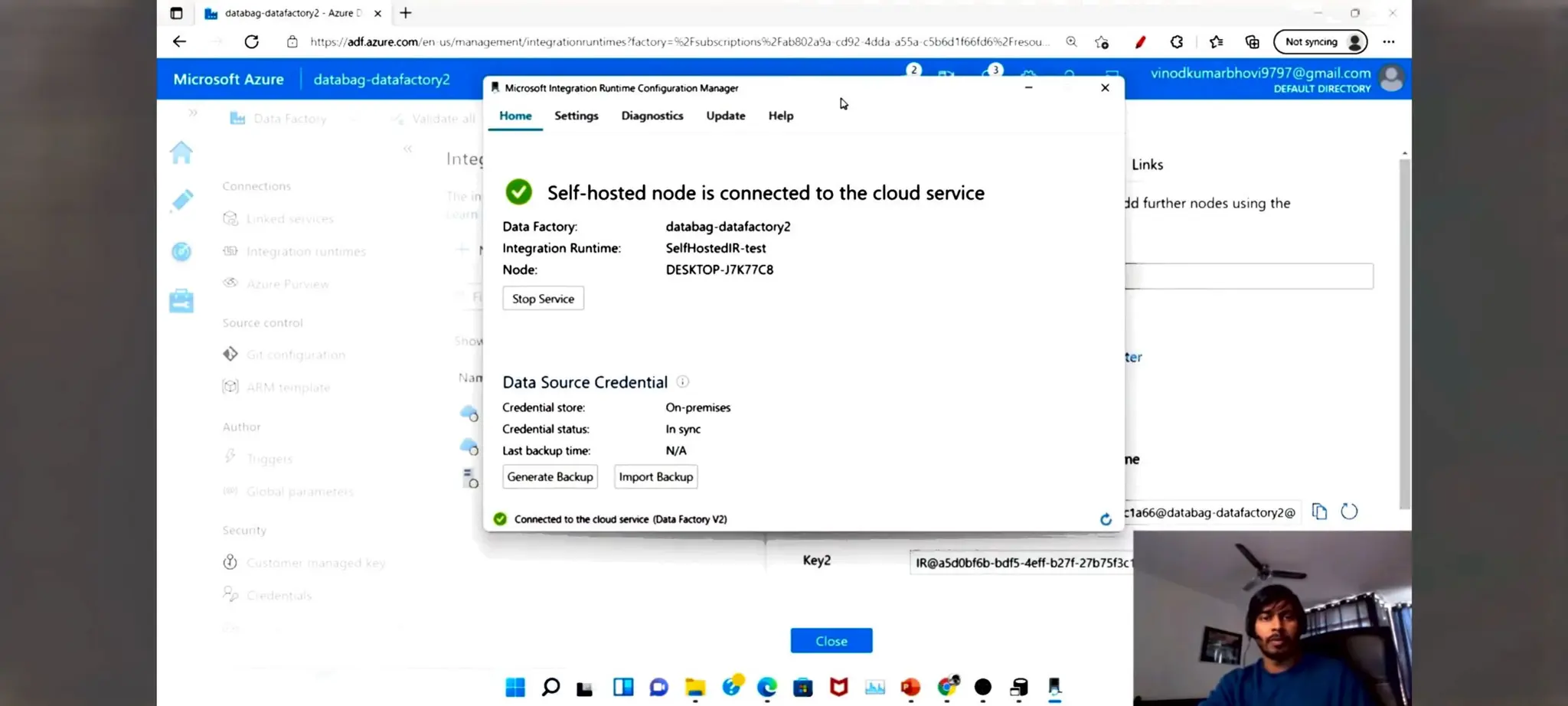Expand the left sidebar chevrons
Screen dimensions: 1568x706
[x=193, y=113]
